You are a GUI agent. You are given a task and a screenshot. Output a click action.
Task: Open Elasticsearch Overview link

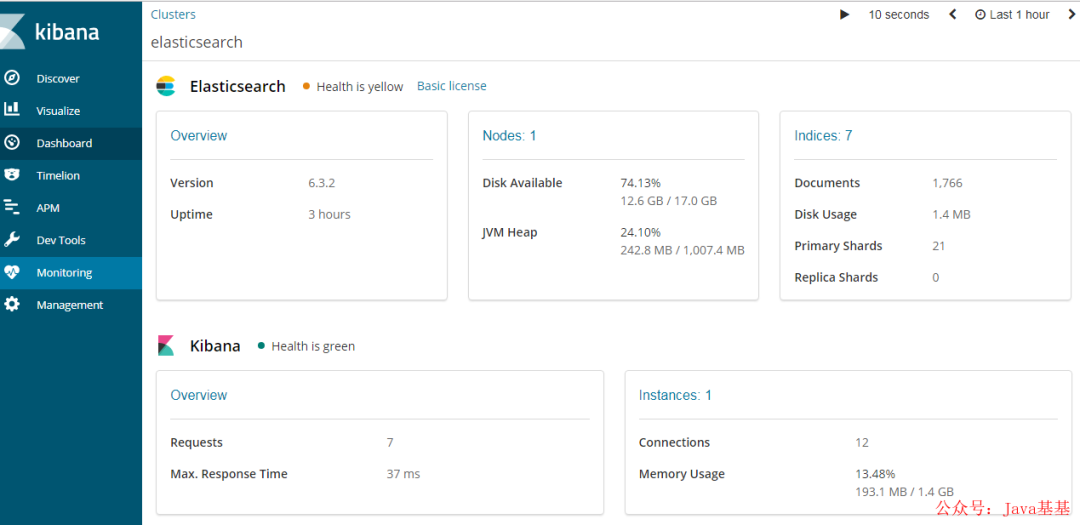click(198, 136)
